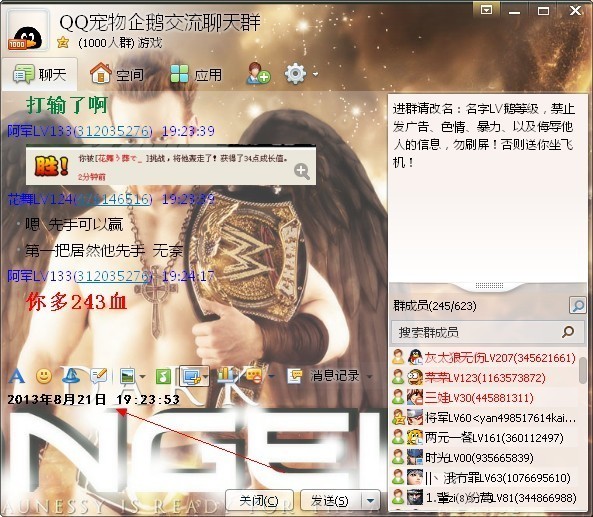Open the 消息记录 message history
Image resolution: width=593 pixels, height=517 pixels.
click(335, 376)
